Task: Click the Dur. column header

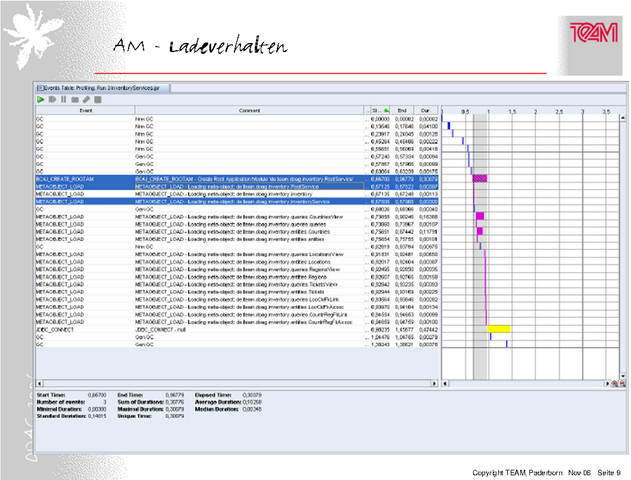Action: (426, 110)
